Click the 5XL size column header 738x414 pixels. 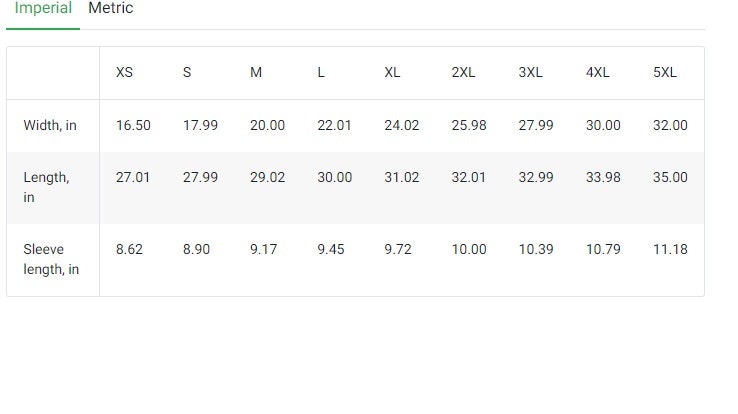pos(665,72)
